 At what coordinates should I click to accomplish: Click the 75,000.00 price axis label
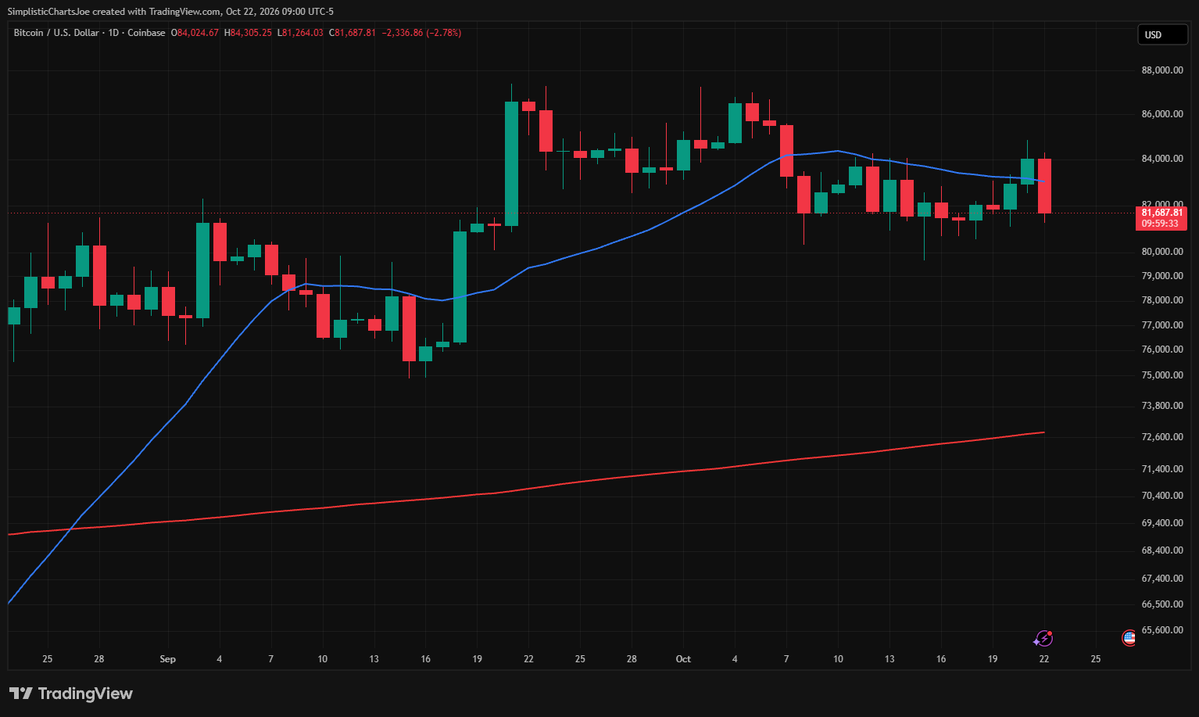(1162, 375)
